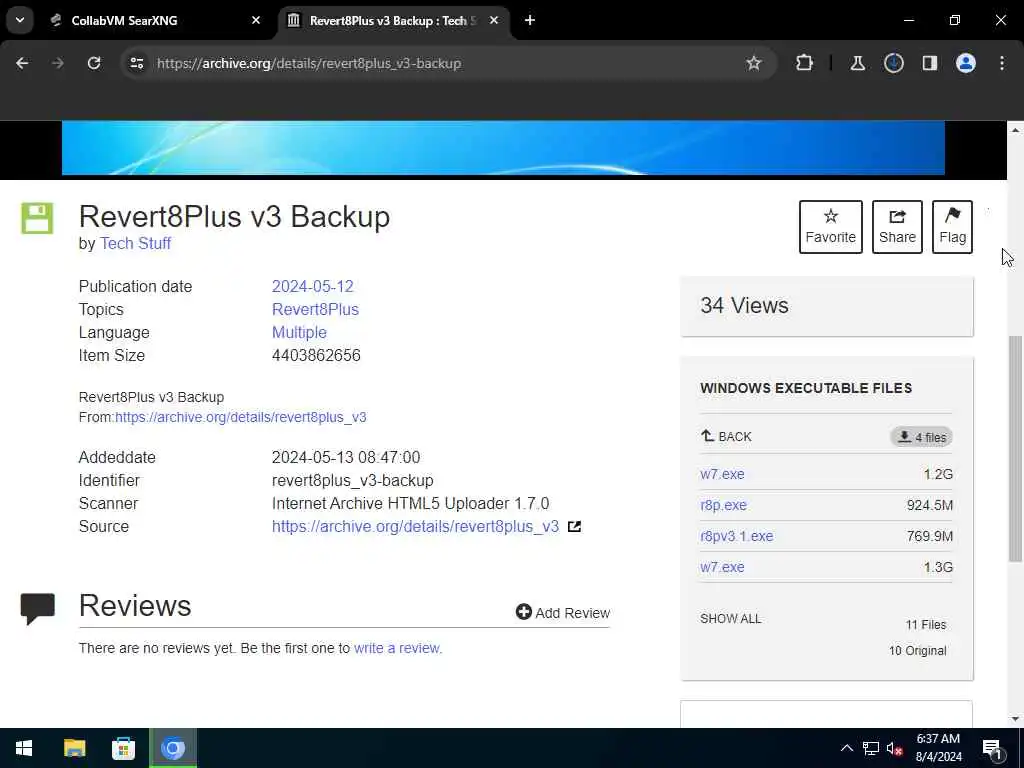This screenshot has height=768, width=1024.
Task: Click the scrollbar up arrow
Action: click(x=1015, y=129)
